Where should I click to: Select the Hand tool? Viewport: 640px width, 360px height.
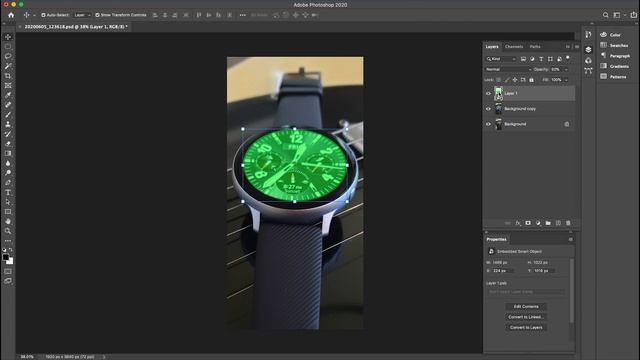(x=8, y=221)
